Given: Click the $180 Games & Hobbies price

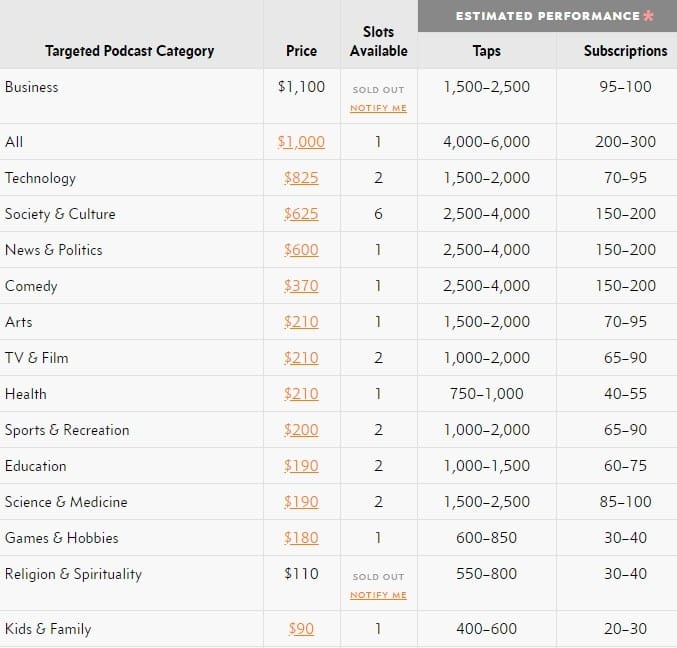Looking at the screenshot, I should click(x=301, y=538).
